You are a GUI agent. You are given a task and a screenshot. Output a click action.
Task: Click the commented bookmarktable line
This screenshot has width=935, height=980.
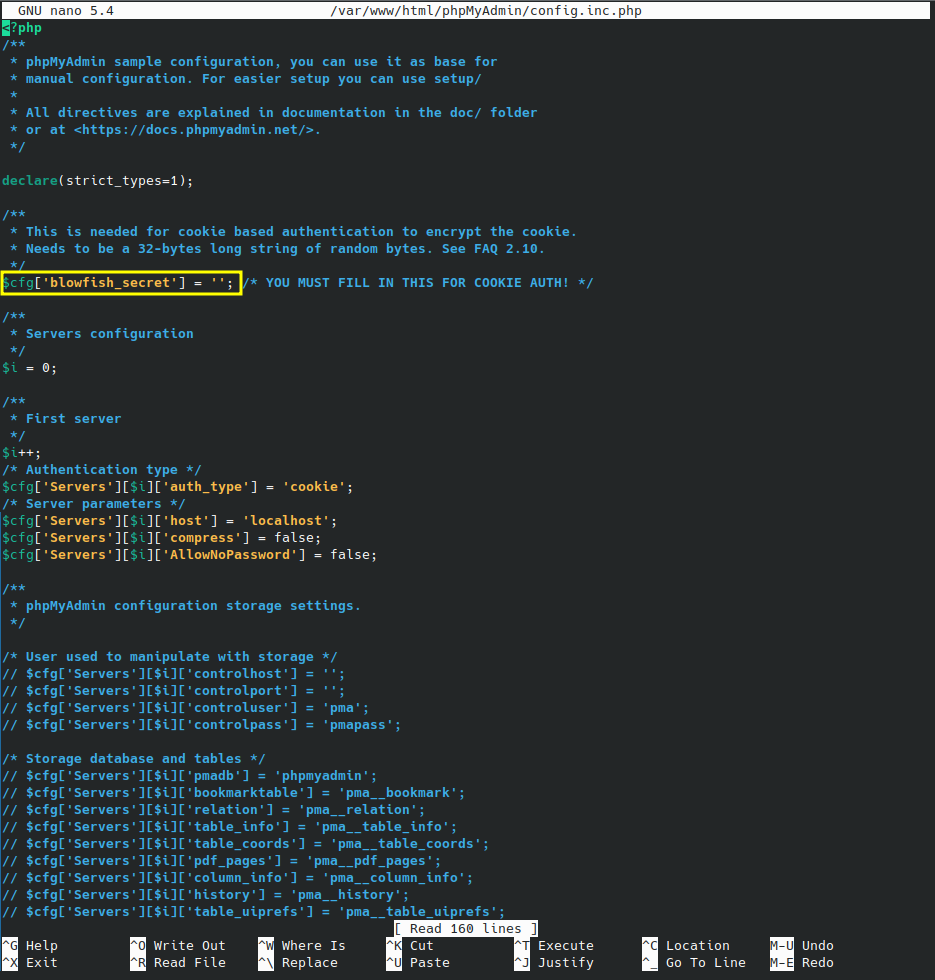point(234,792)
